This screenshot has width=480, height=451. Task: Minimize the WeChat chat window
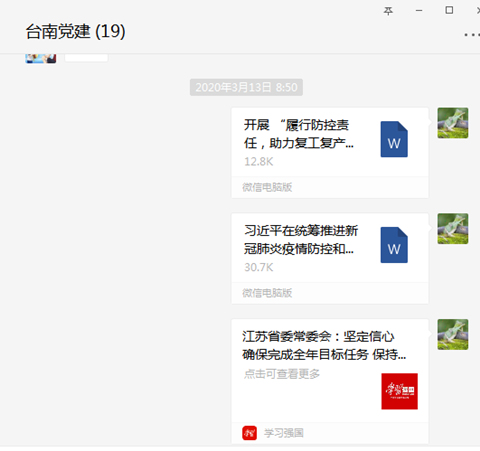419,11
